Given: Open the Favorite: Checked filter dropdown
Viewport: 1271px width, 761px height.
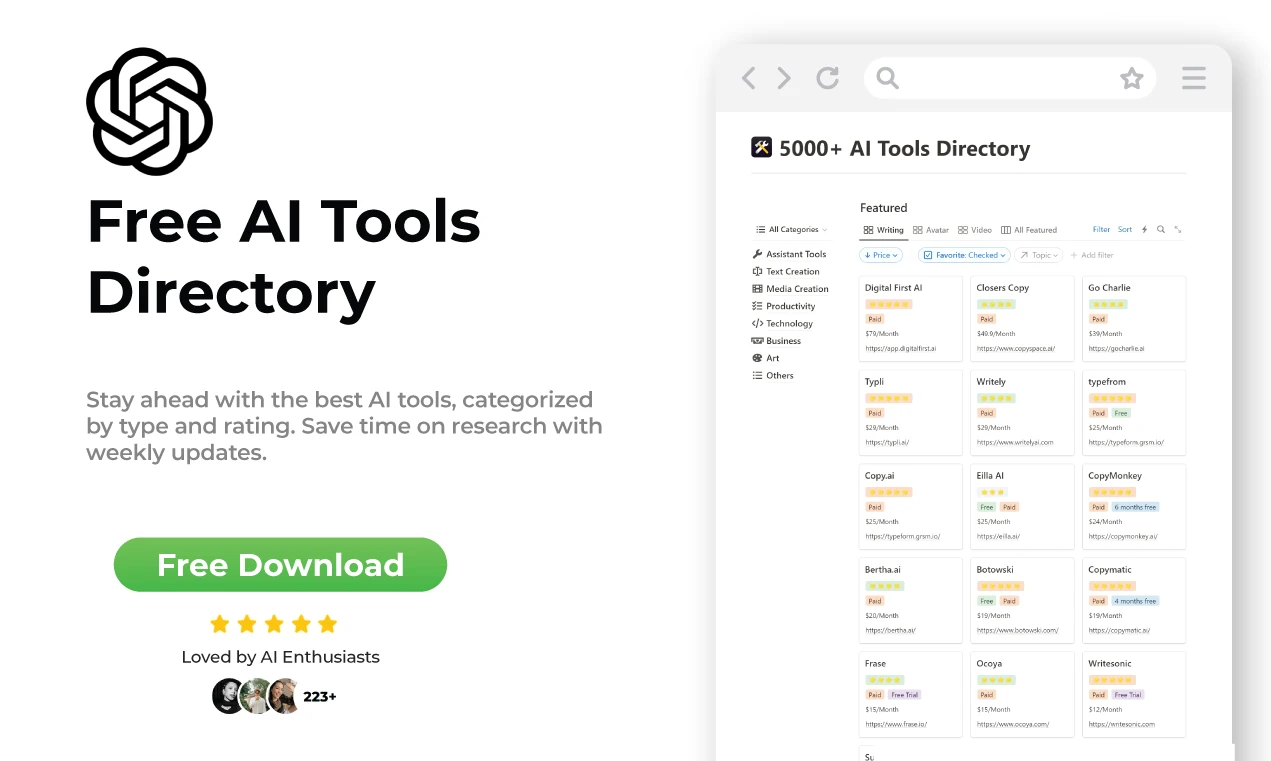Looking at the screenshot, I should coord(964,255).
